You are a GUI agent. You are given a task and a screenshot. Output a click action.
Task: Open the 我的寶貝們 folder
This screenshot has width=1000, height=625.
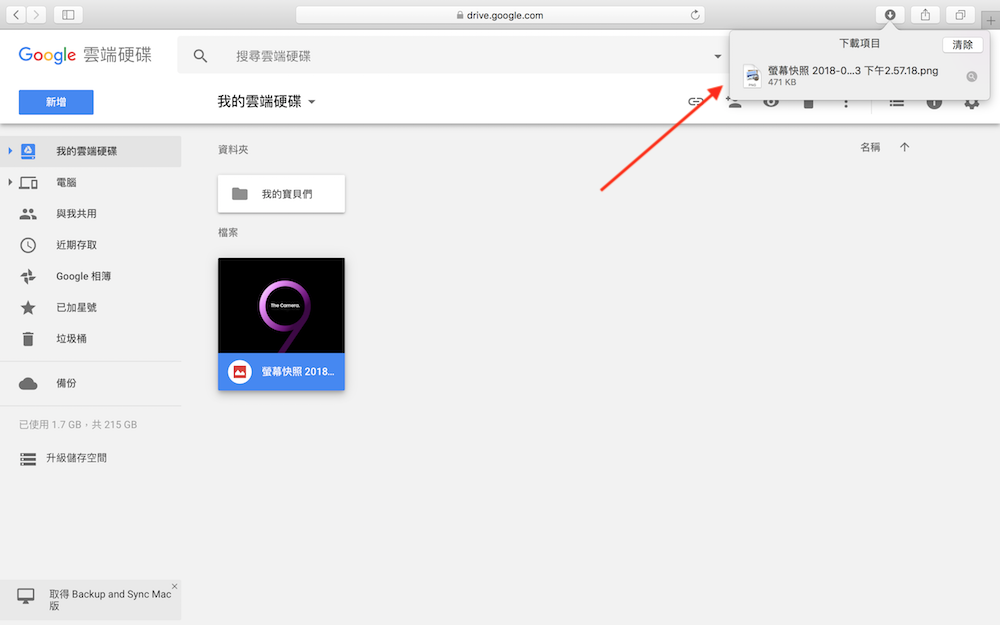click(x=281, y=194)
